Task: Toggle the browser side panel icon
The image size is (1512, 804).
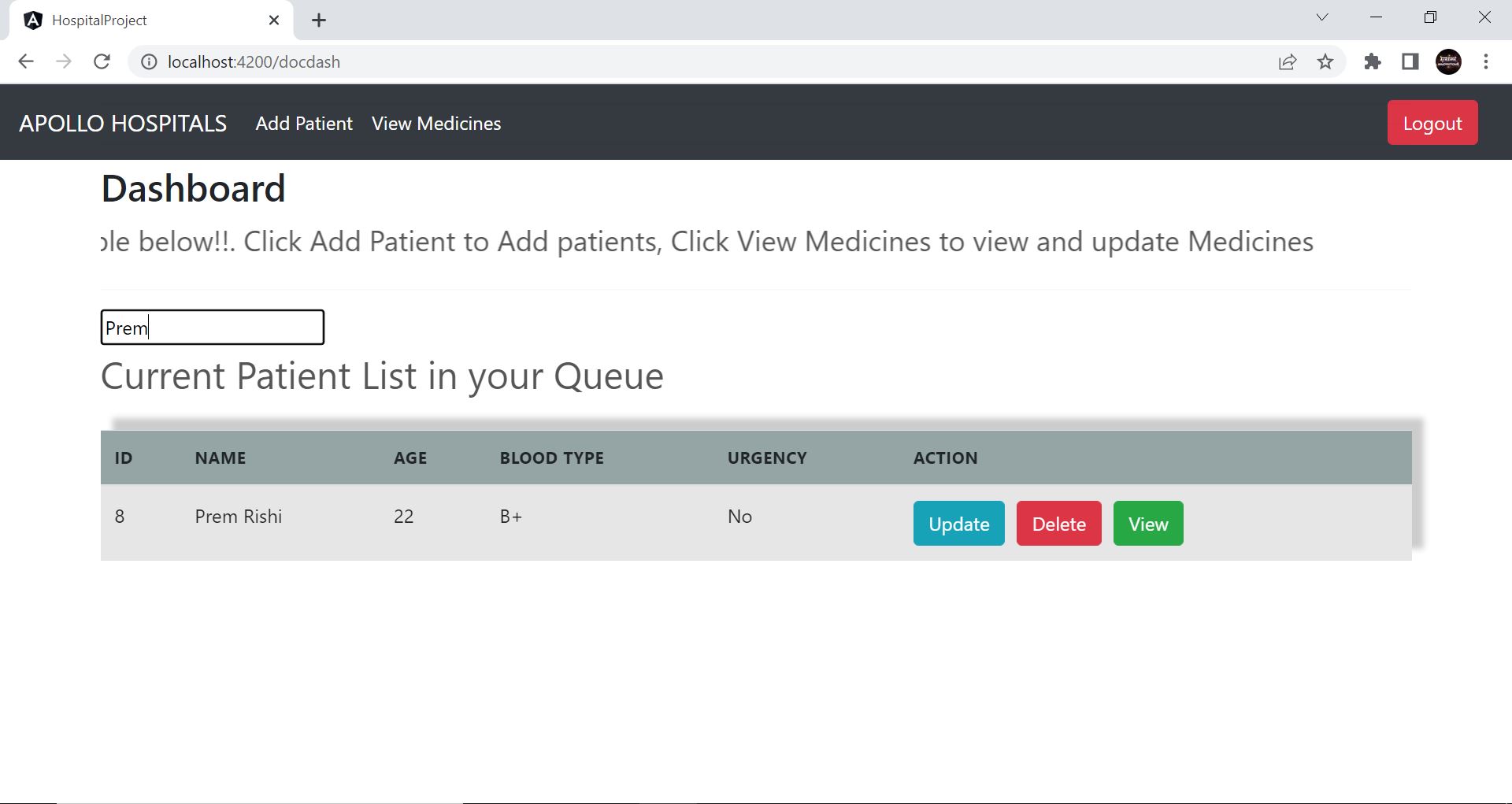Action: tap(1410, 61)
